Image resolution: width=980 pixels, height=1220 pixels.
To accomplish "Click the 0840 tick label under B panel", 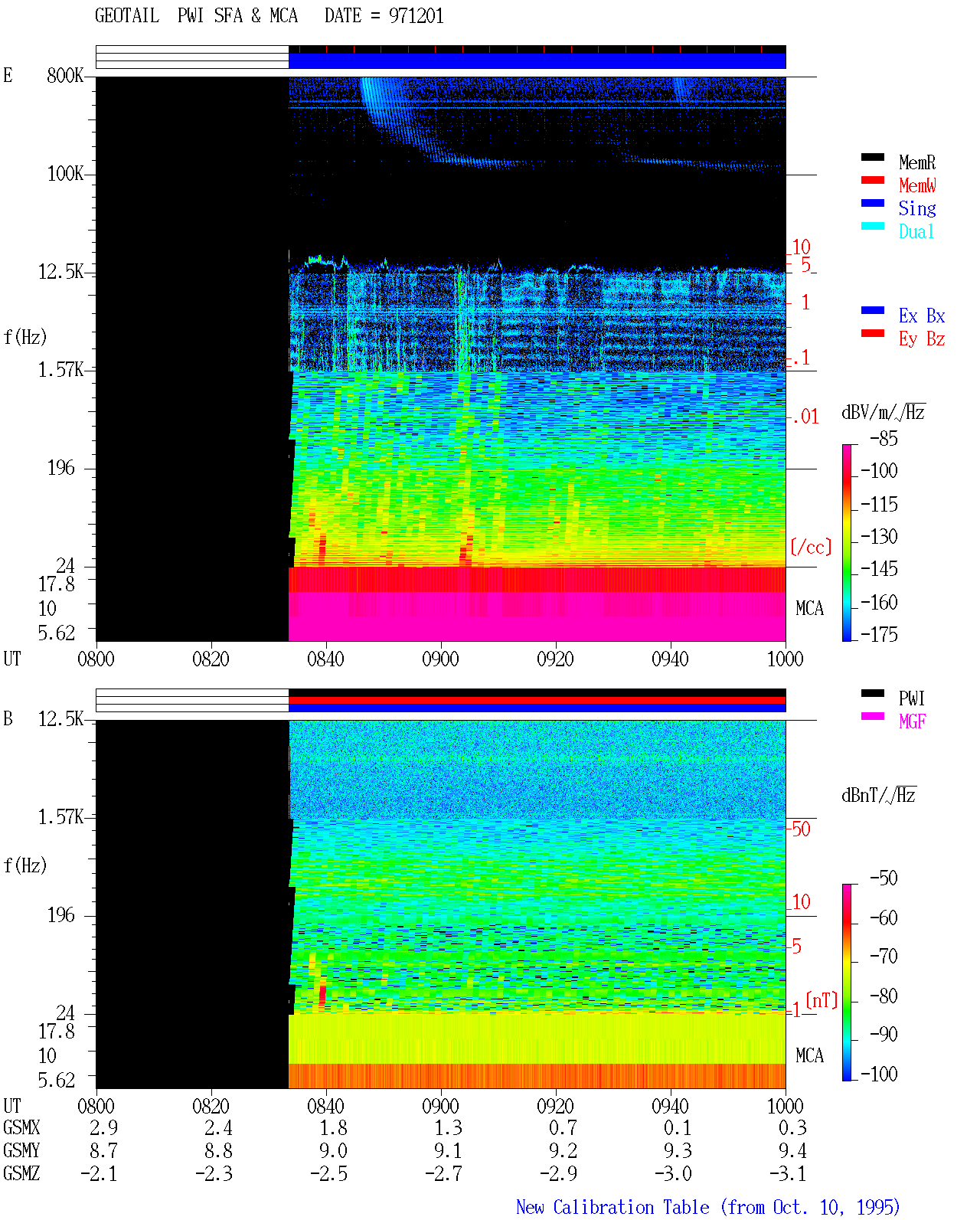I will [x=325, y=1106].
